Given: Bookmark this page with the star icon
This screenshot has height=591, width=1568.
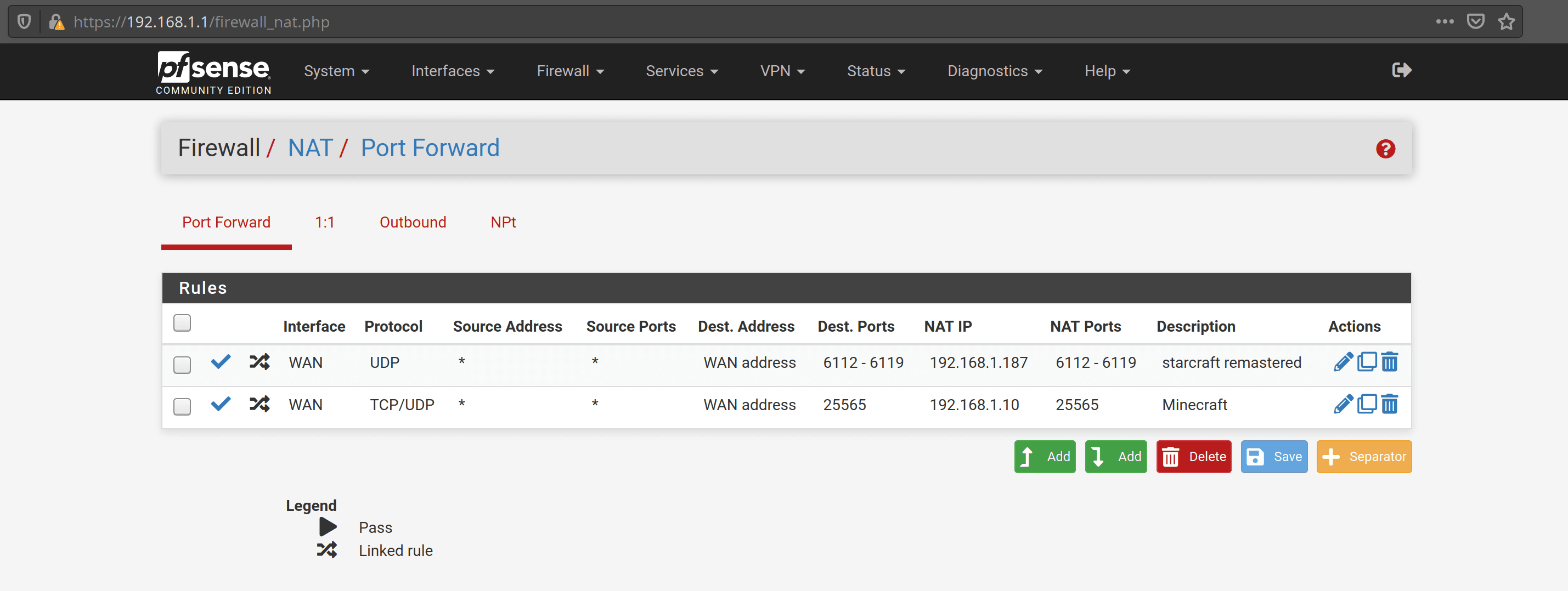Looking at the screenshot, I should 1506,22.
